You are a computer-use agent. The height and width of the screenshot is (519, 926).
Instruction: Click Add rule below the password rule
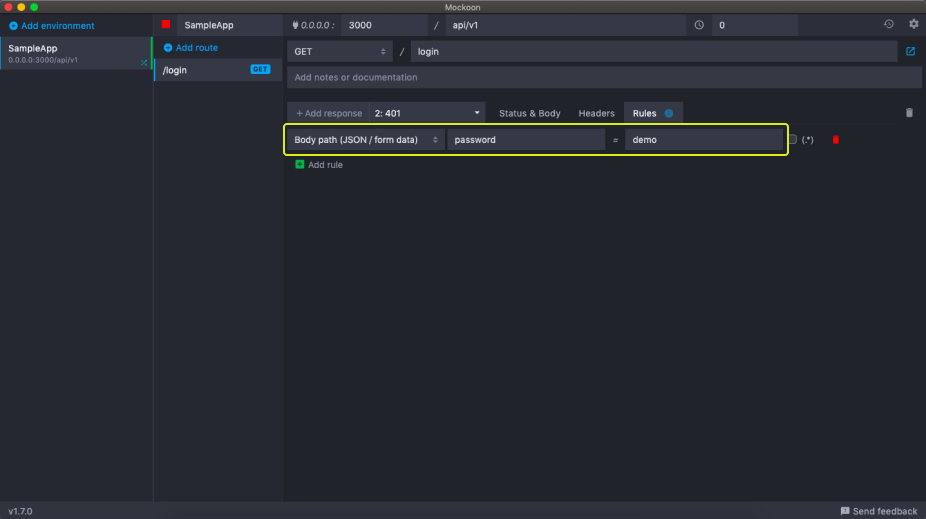319,164
